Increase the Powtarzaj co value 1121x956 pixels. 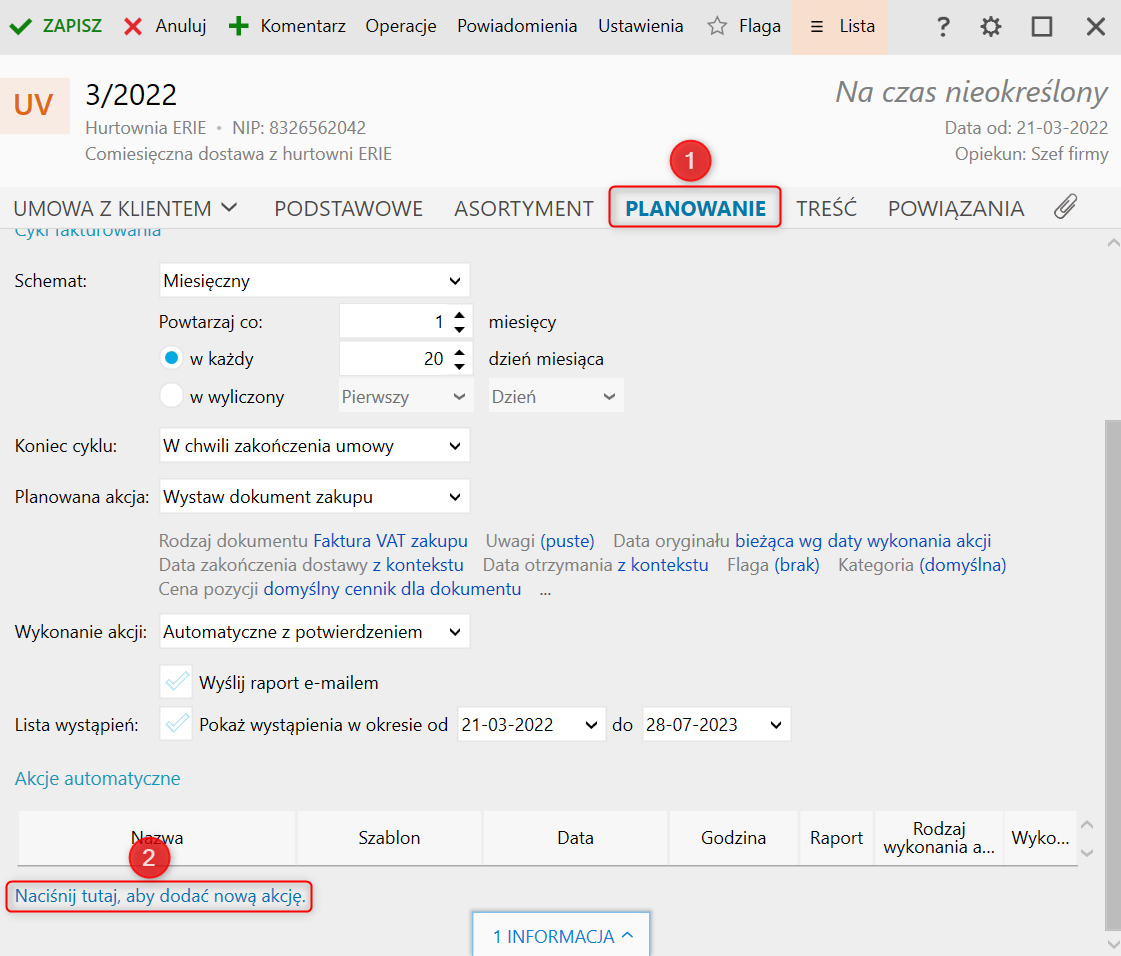(460, 315)
